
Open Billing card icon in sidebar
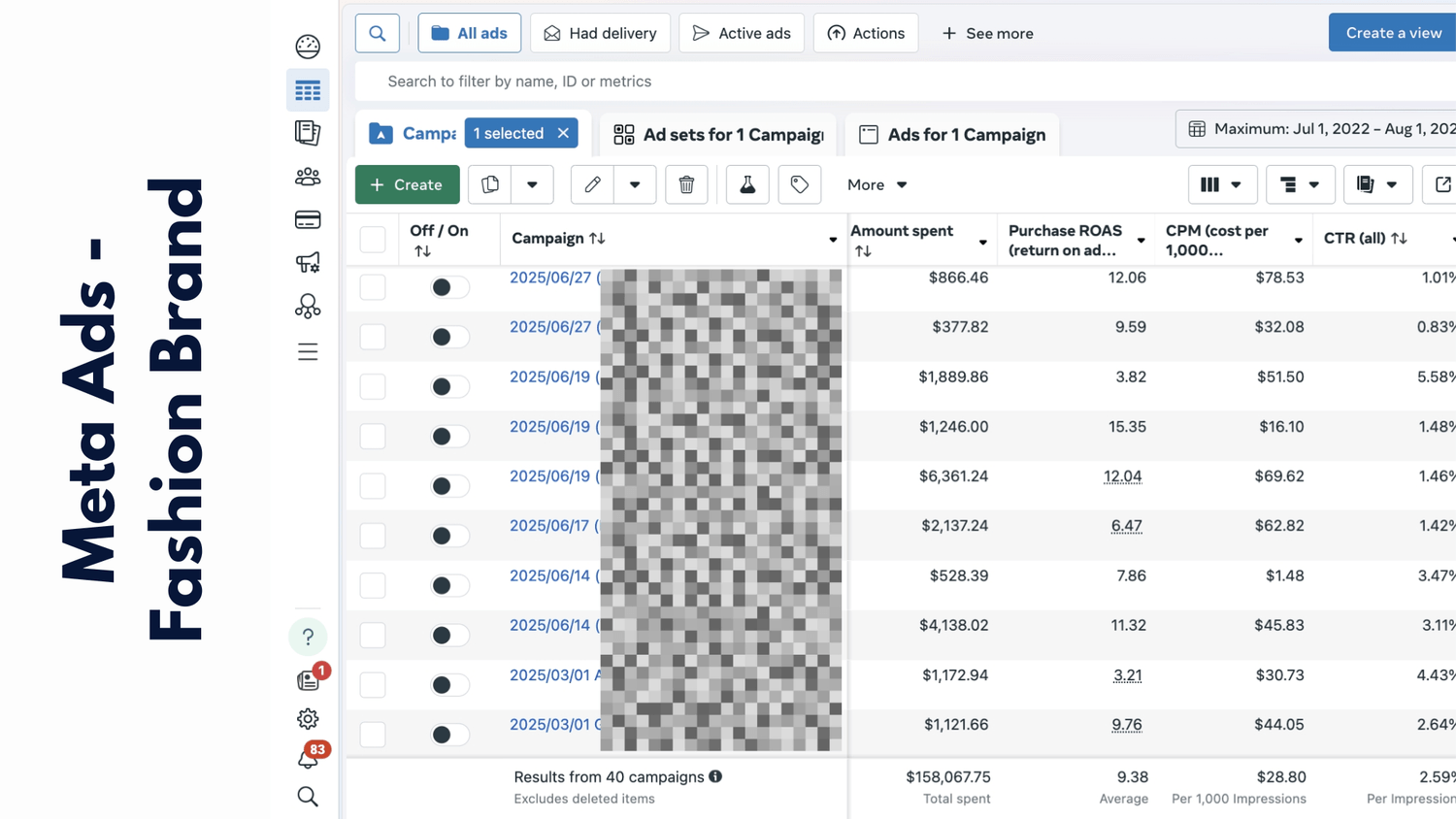[308, 220]
